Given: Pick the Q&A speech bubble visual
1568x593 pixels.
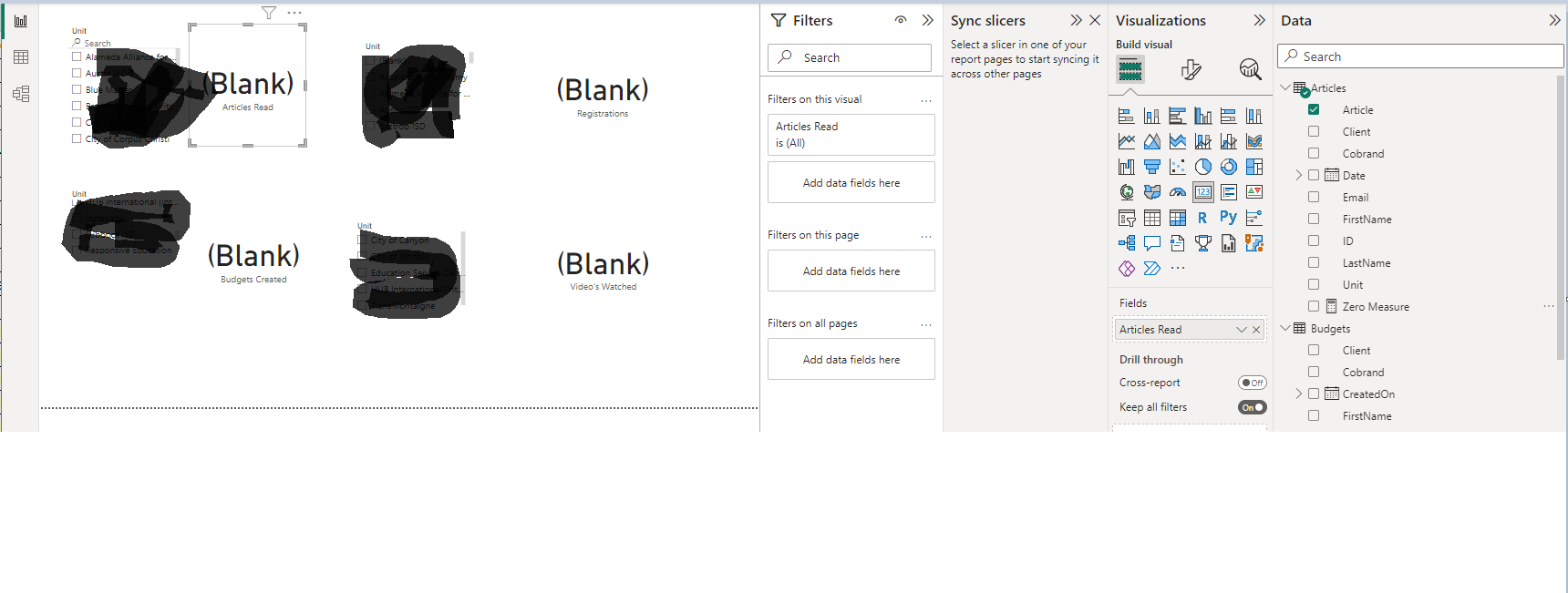Looking at the screenshot, I should pos(1152,243).
